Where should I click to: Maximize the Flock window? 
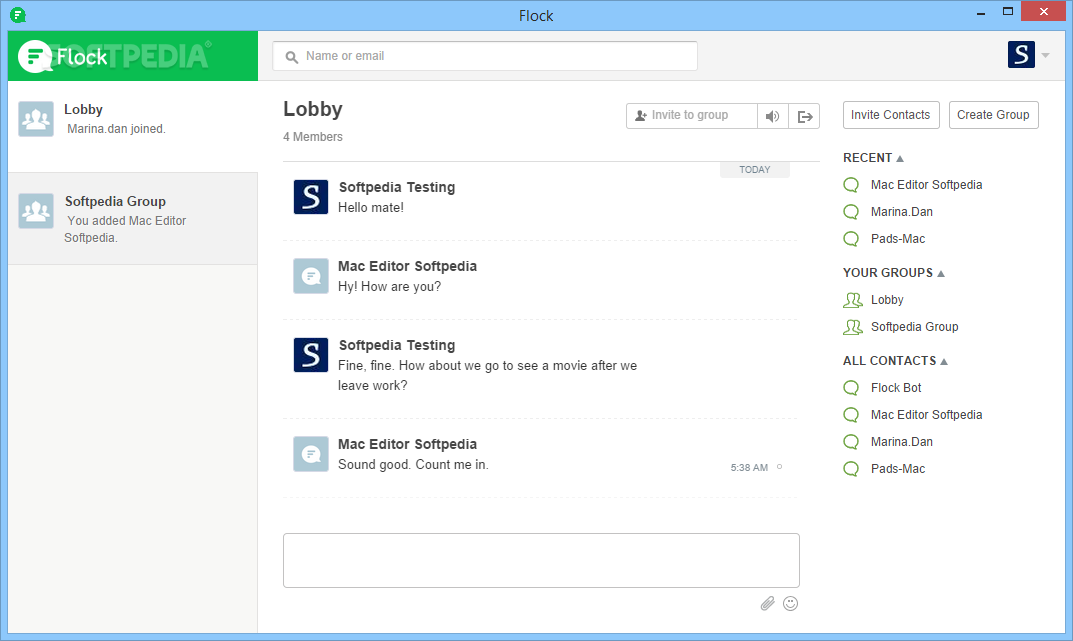click(x=1007, y=12)
